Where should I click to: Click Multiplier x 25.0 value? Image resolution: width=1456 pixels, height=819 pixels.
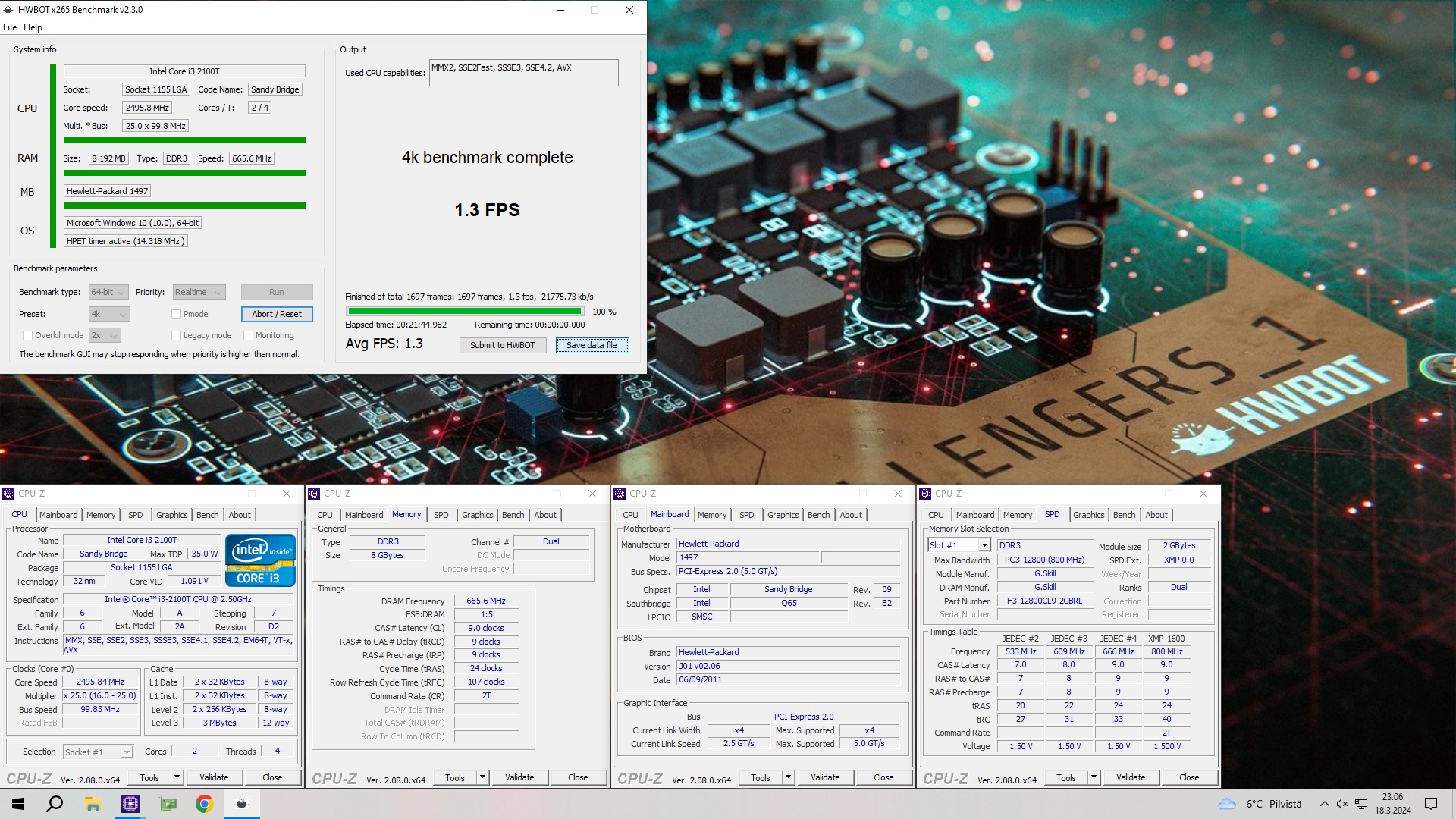click(x=100, y=695)
